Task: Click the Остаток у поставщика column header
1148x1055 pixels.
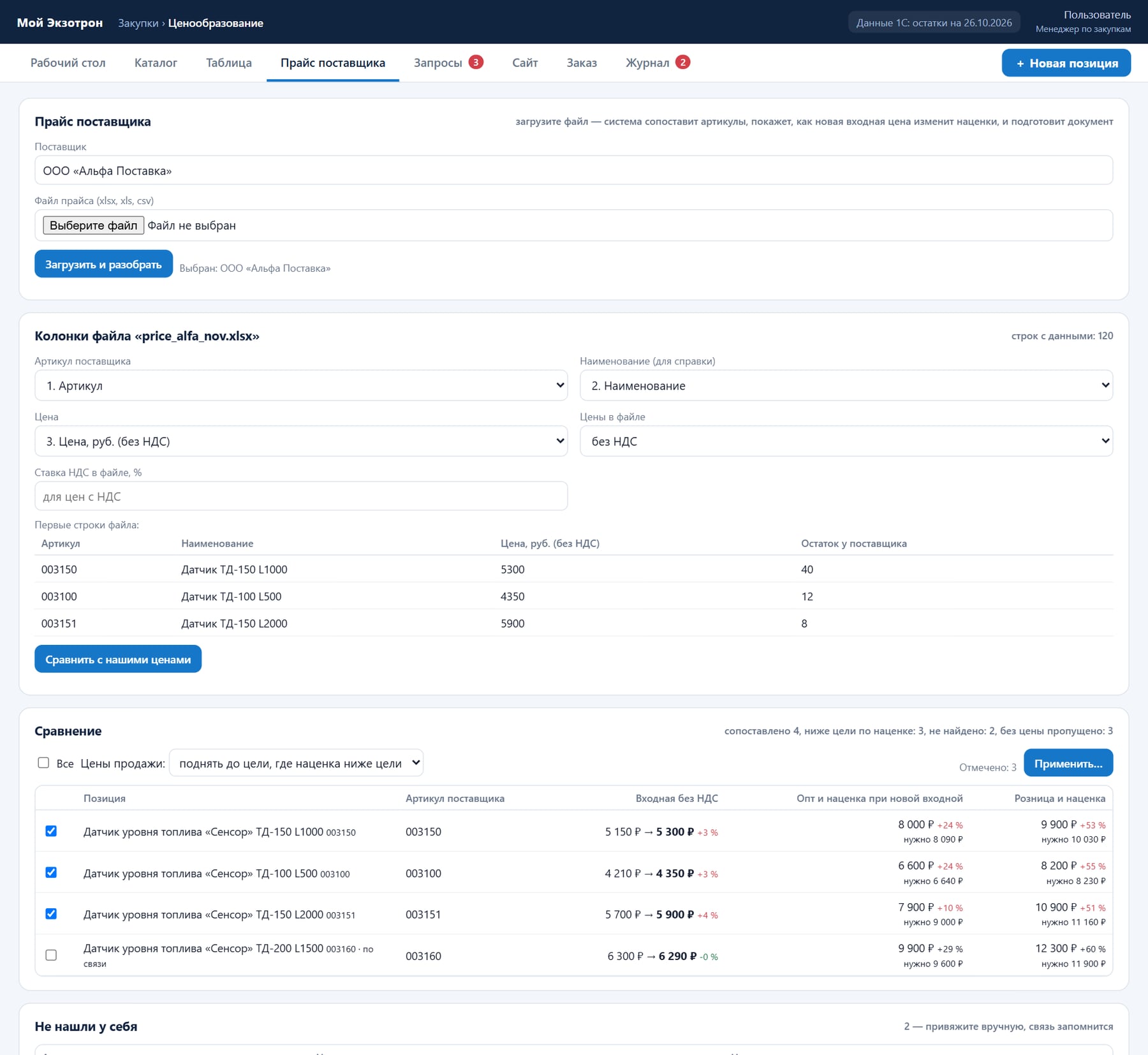Action: pyautogui.click(x=854, y=543)
